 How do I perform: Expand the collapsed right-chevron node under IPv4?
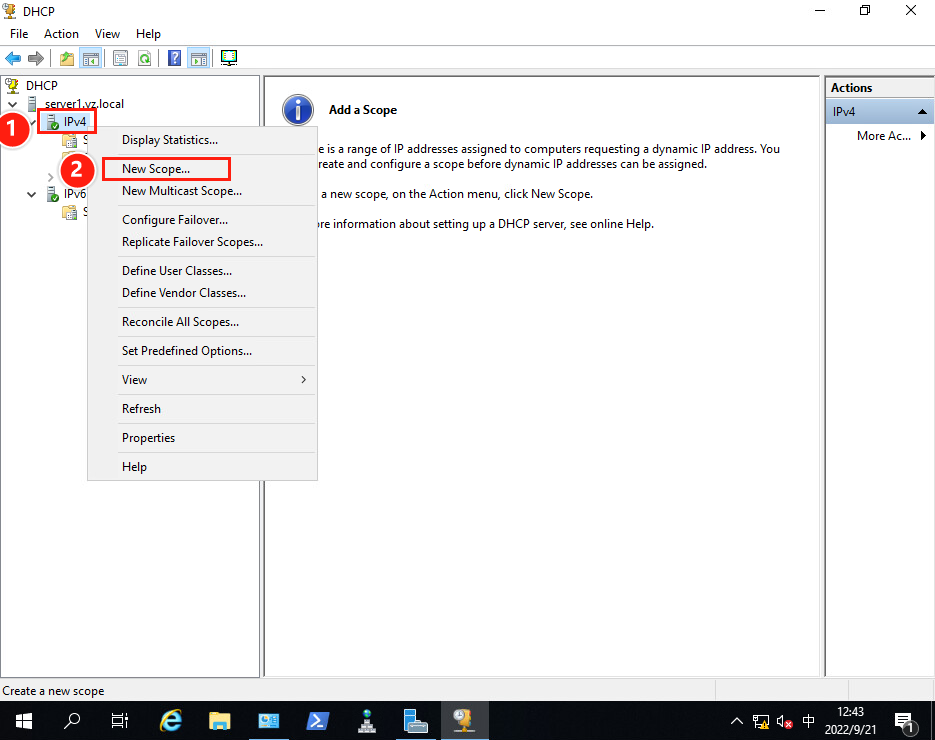[50, 177]
